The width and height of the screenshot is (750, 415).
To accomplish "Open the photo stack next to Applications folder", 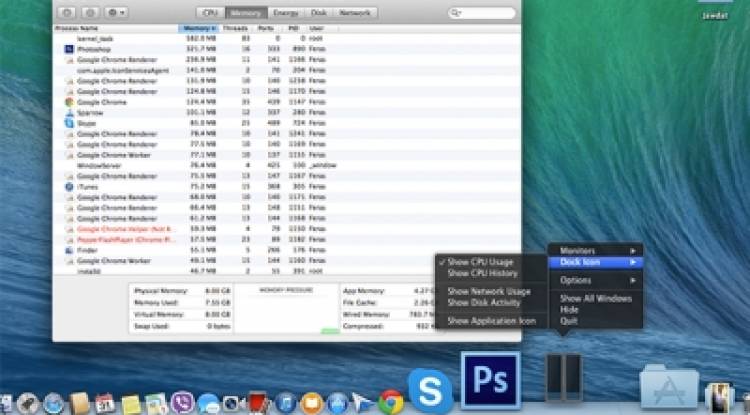I will click(719, 397).
